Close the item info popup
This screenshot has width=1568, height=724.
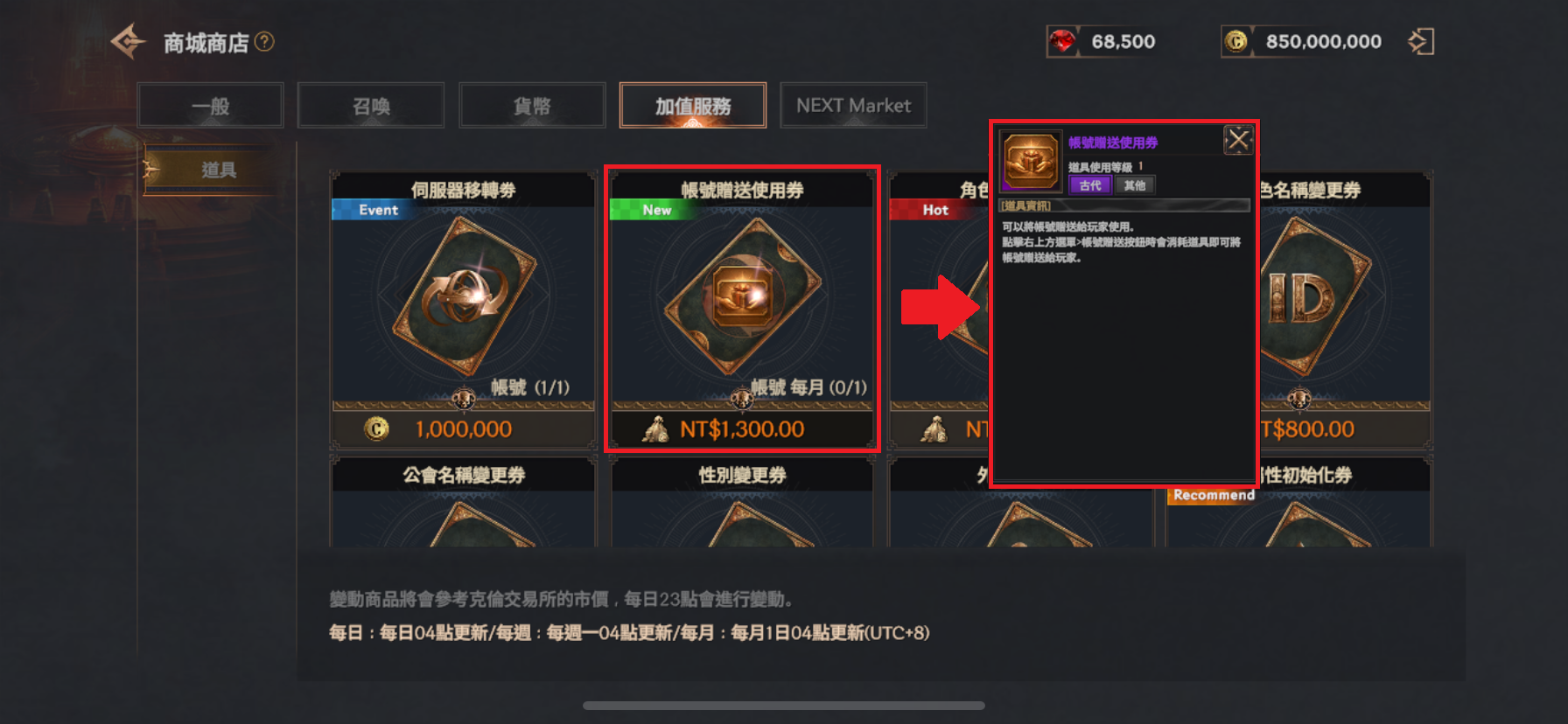1238,140
